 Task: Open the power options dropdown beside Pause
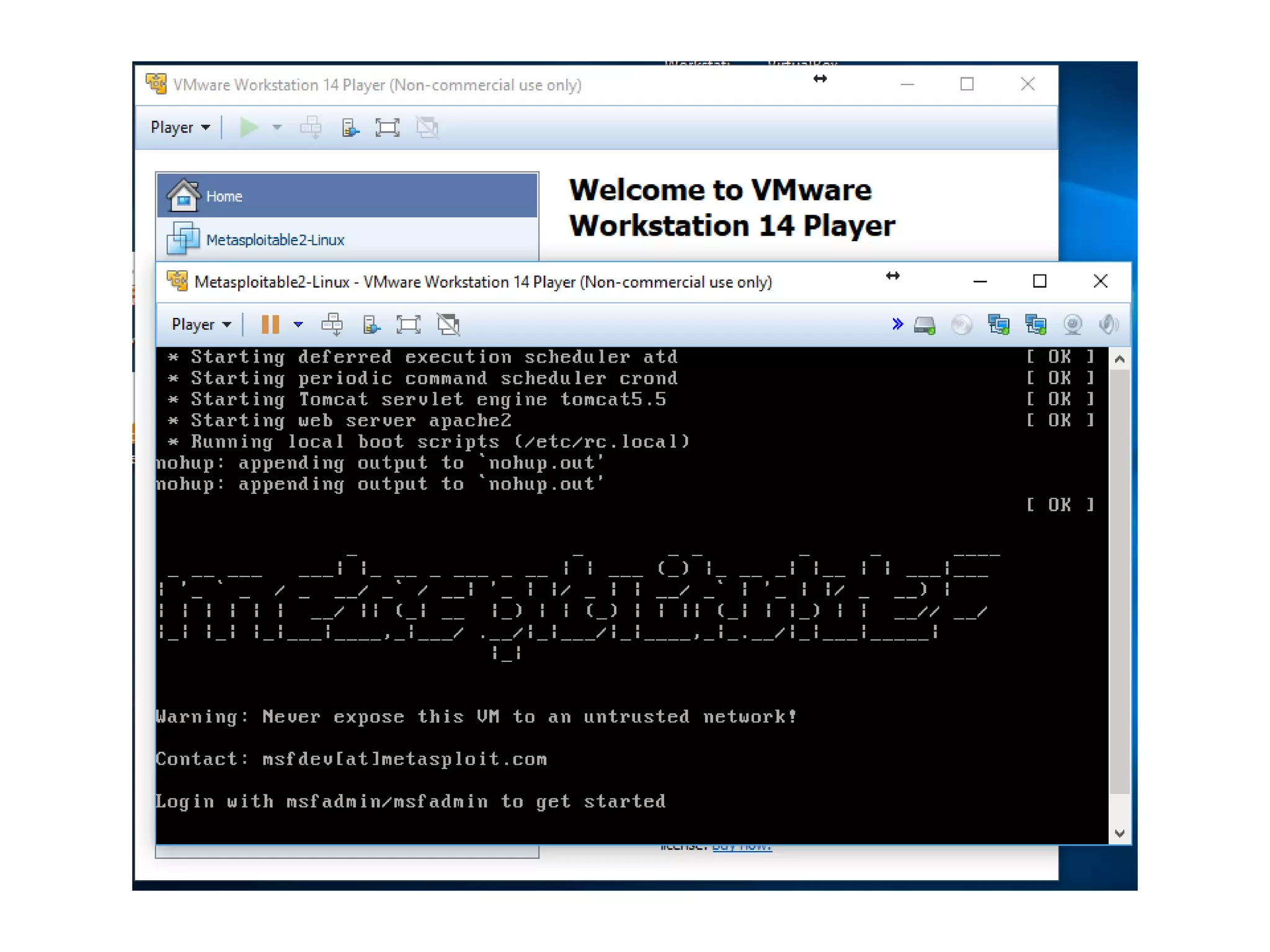click(x=298, y=324)
